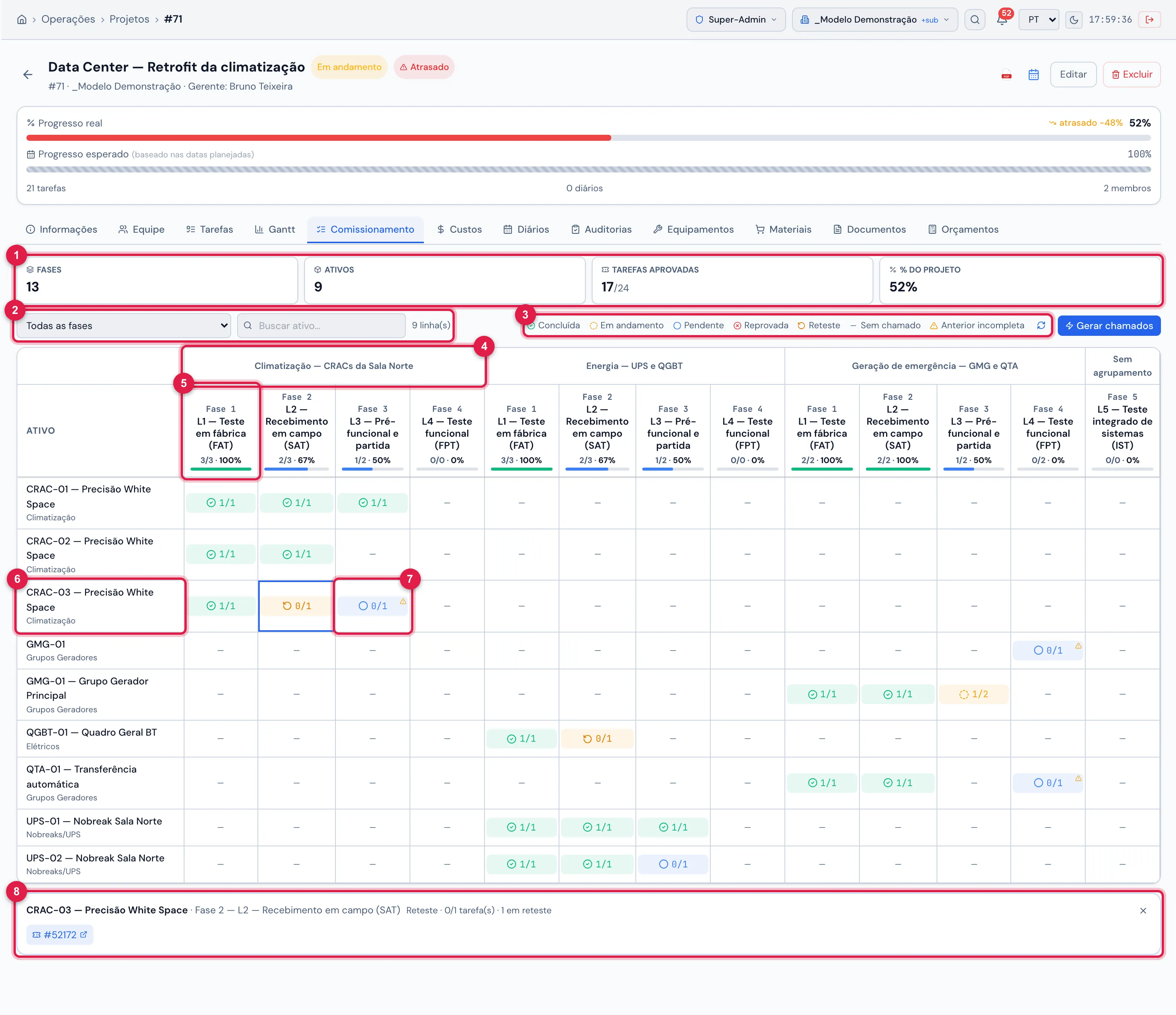Click the Atrasado status badge
This screenshot has width=1176, height=1015.
[x=424, y=67]
